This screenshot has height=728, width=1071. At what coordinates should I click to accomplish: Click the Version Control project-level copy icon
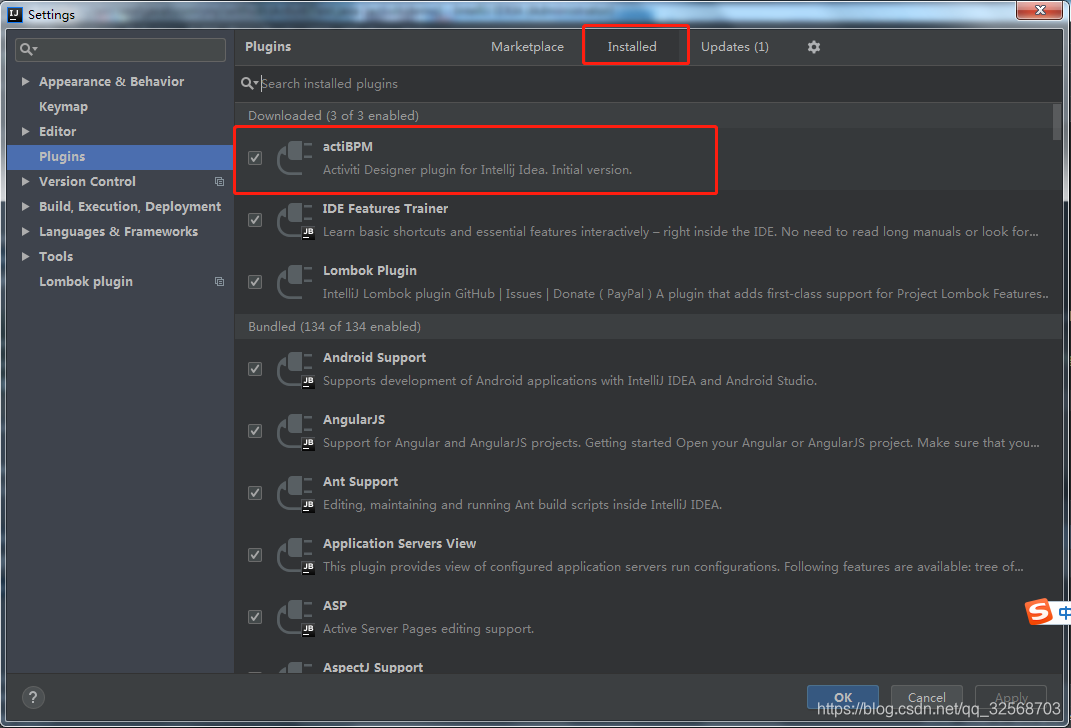pos(219,182)
